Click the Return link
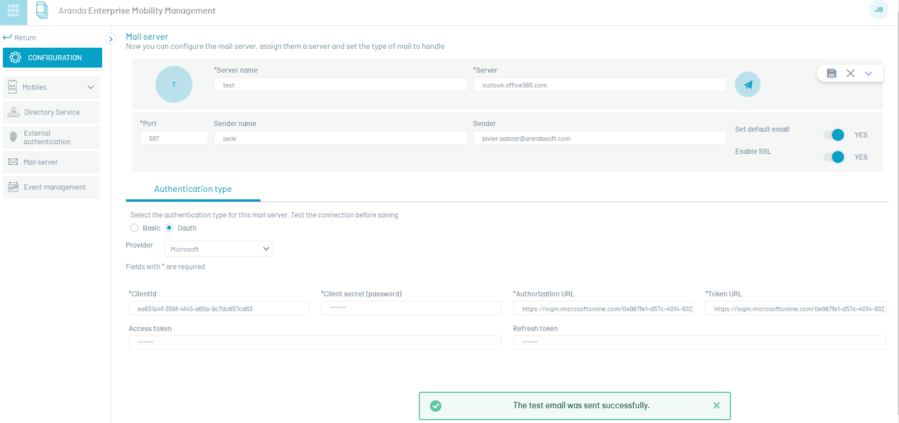Image resolution: width=899 pixels, height=423 pixels. point(20,37)
